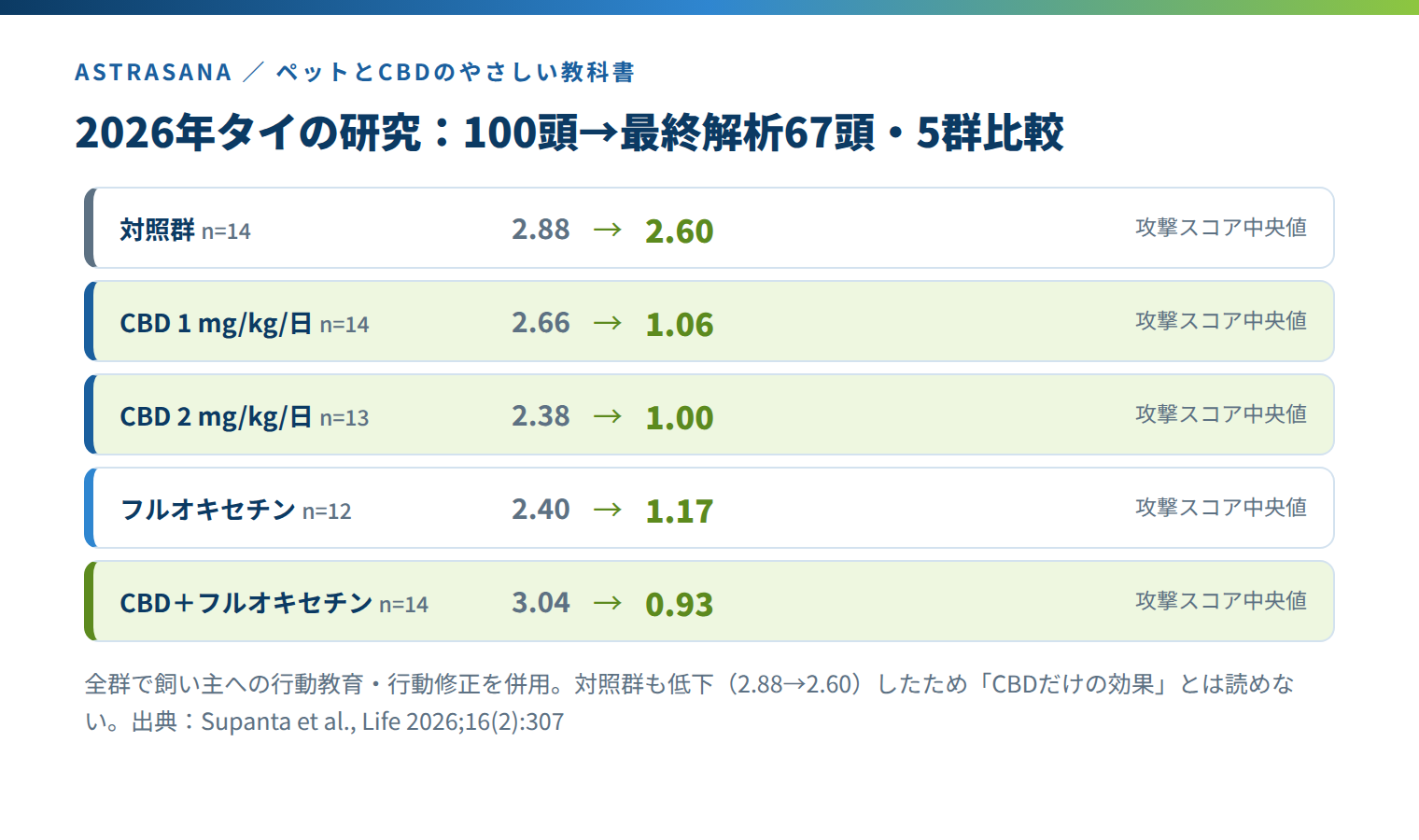Click "攻撃スコア中央値" in the CBD 1 mg/kg/日 row

[1221, 321]
